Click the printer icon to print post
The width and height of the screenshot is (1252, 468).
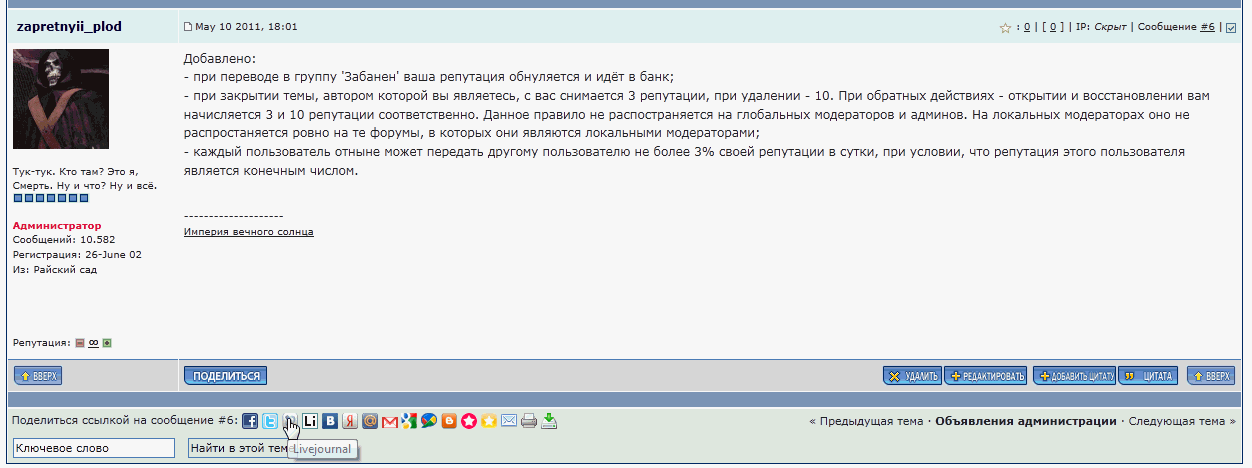click(x=529, y=421)
